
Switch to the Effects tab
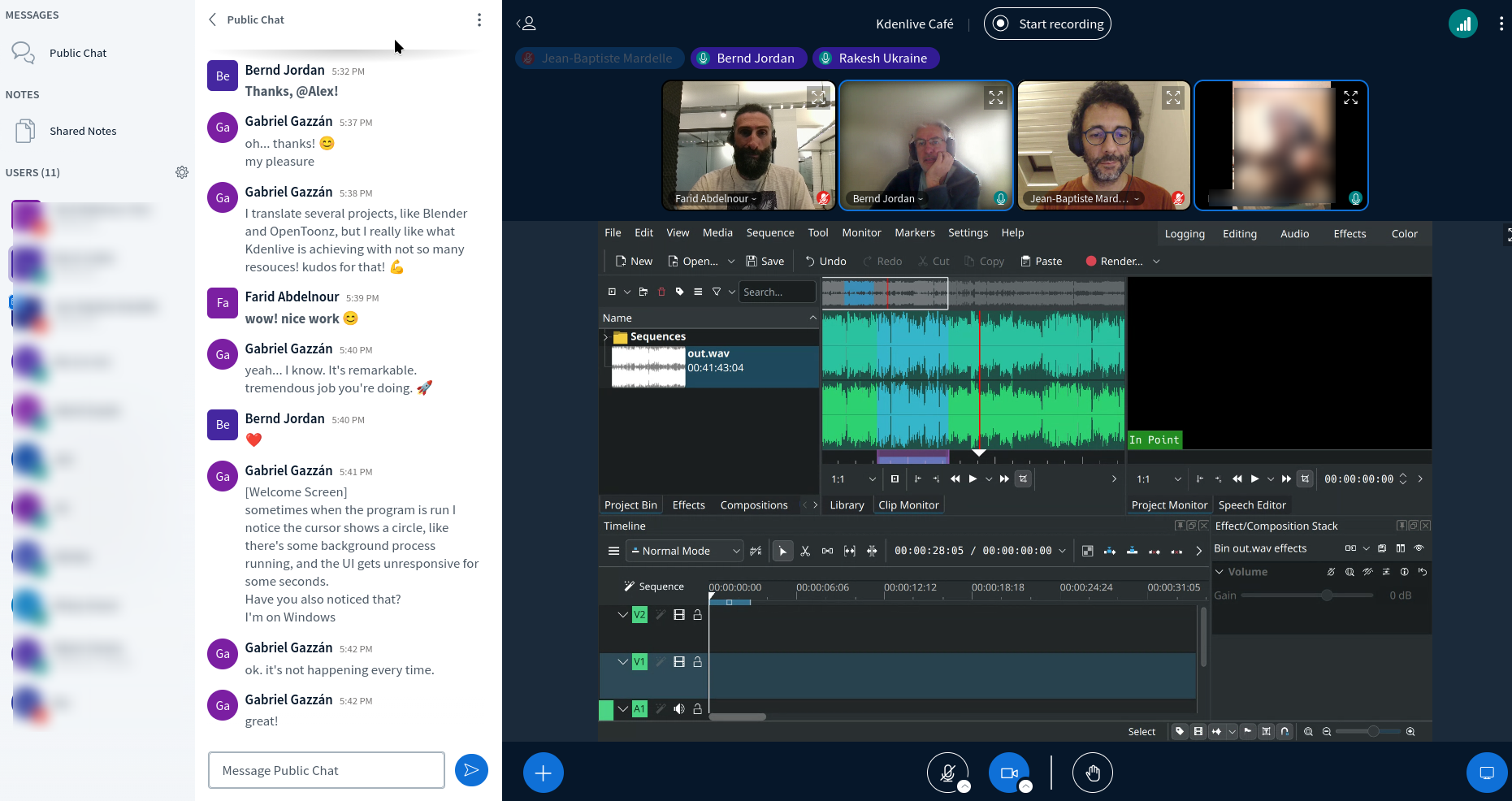pyautogui.click(x=688, y=504)
